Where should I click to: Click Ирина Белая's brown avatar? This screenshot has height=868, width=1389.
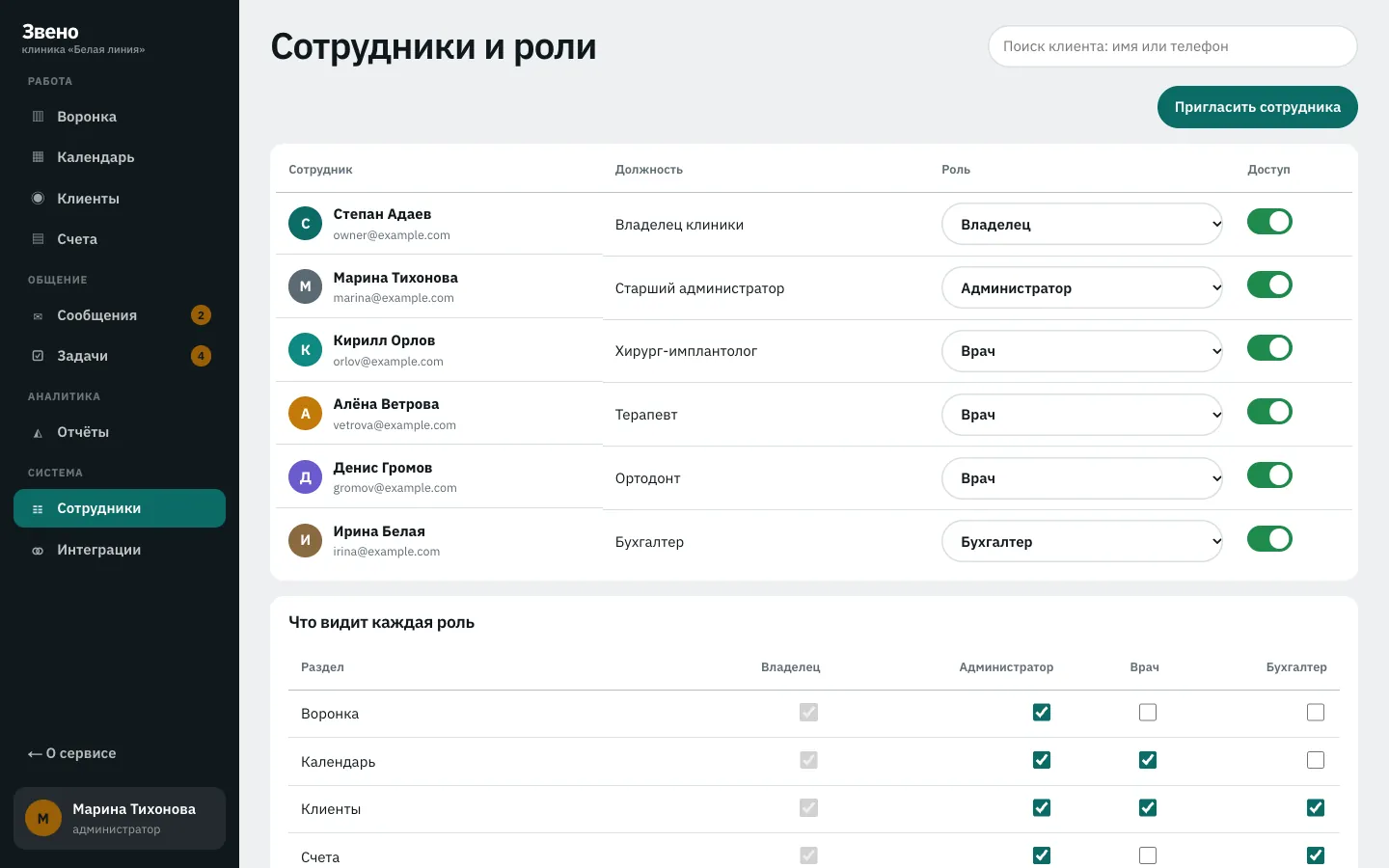click(x=305, y=540)
